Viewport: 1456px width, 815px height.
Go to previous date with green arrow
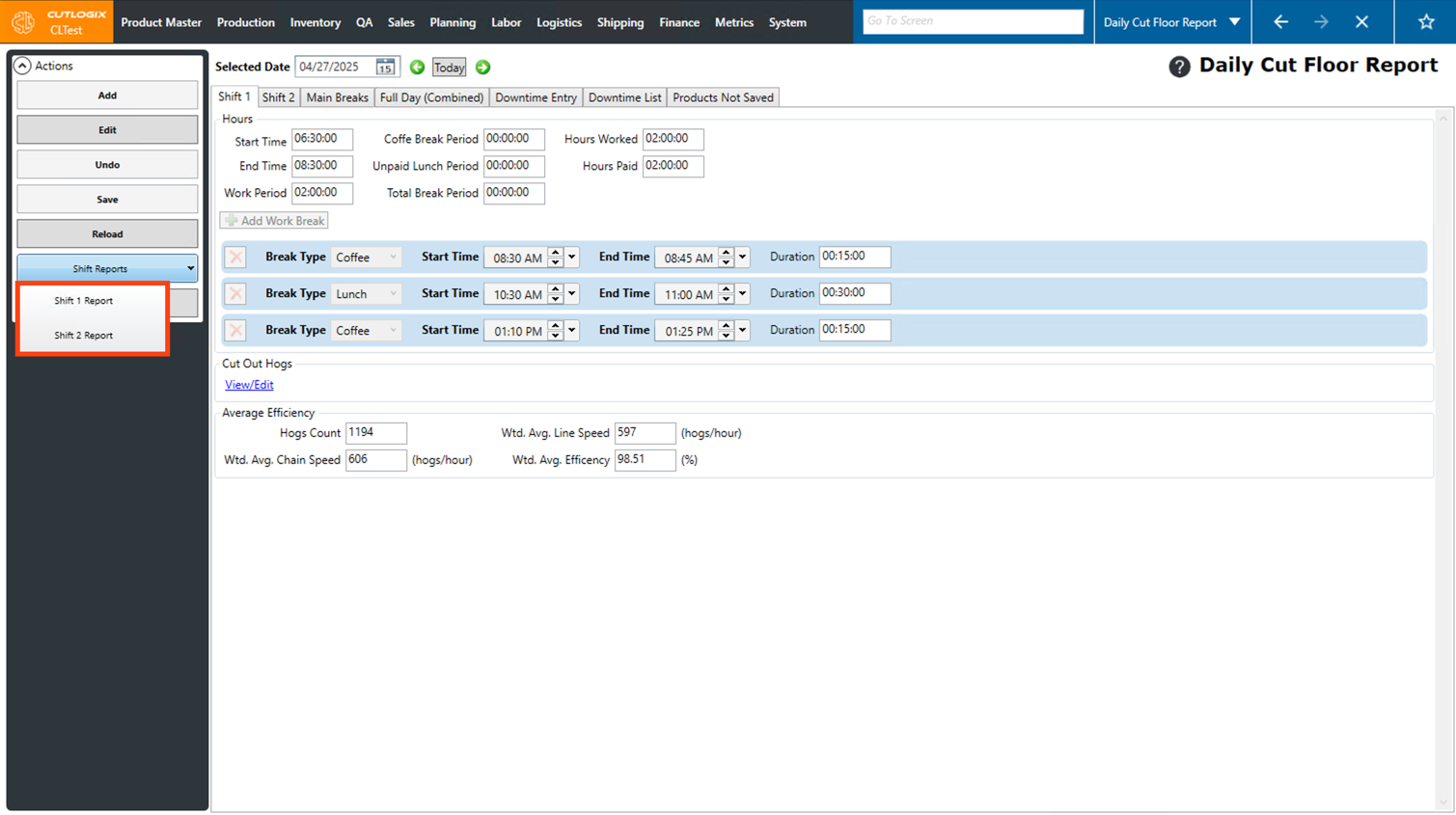click(417, 68)
